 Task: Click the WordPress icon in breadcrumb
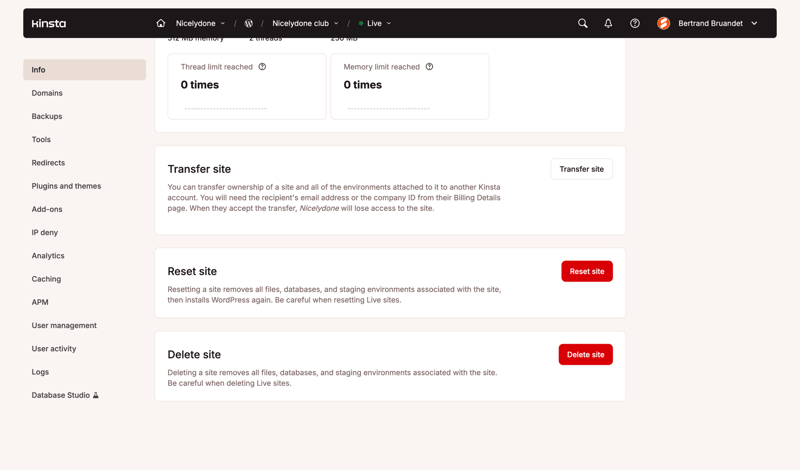(249, 23)
